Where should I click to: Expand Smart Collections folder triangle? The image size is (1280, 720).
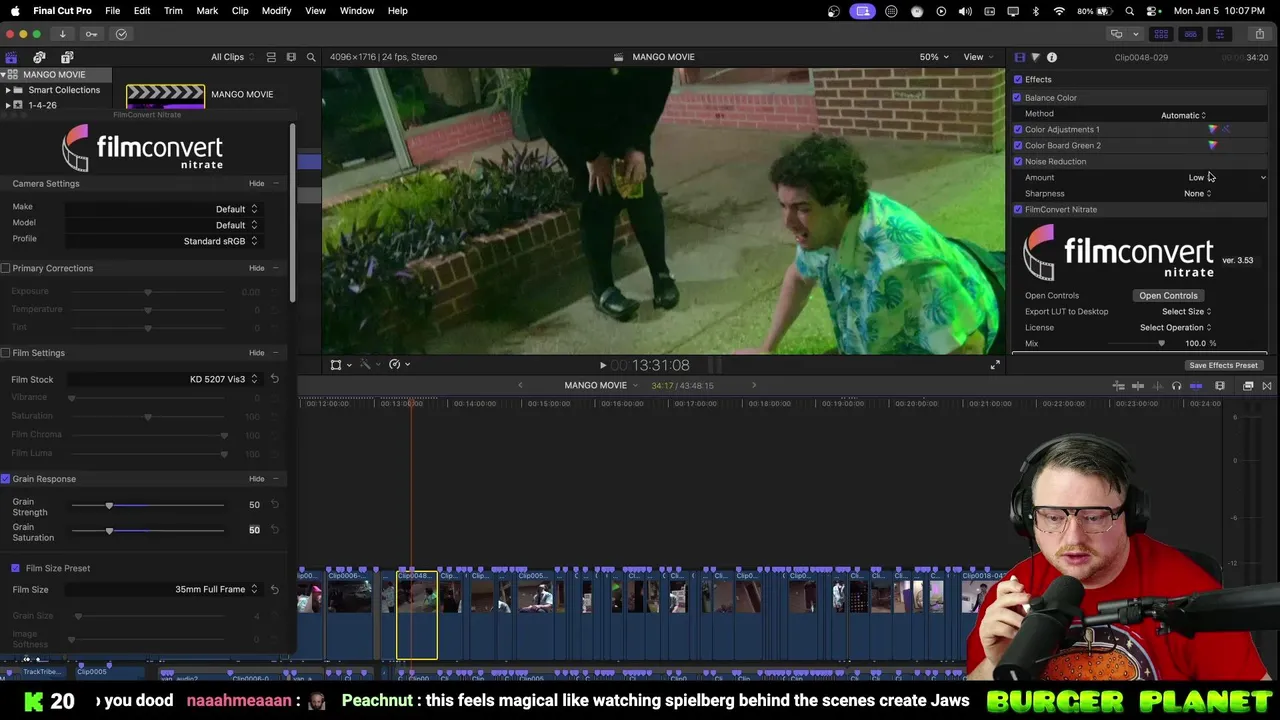pyautogui.click(x=8, y=90)
